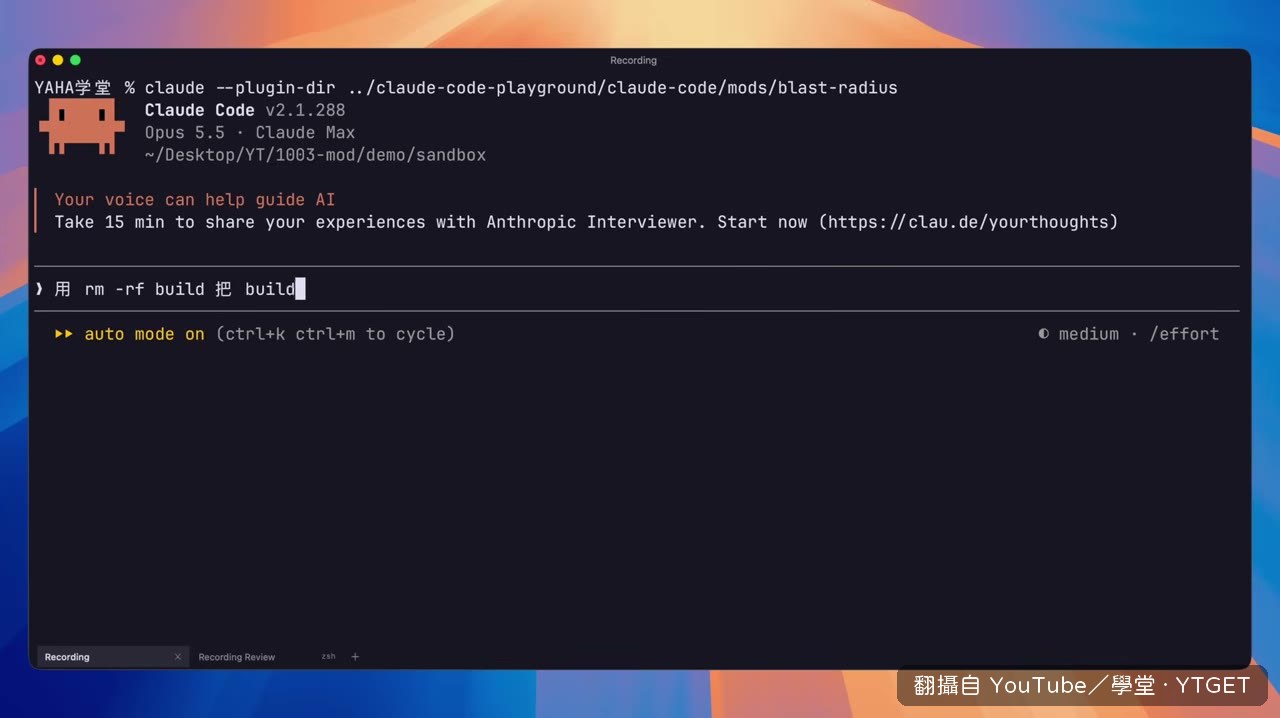This screenshot has width=1280, height=718.
Task: Click the 'claude --plugin-dir' command line
Action: [521, 88]
